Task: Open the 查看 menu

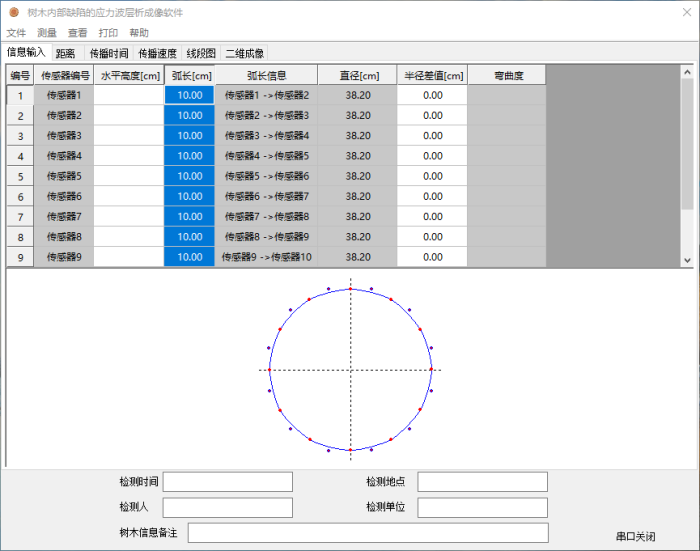Action: 77,33
